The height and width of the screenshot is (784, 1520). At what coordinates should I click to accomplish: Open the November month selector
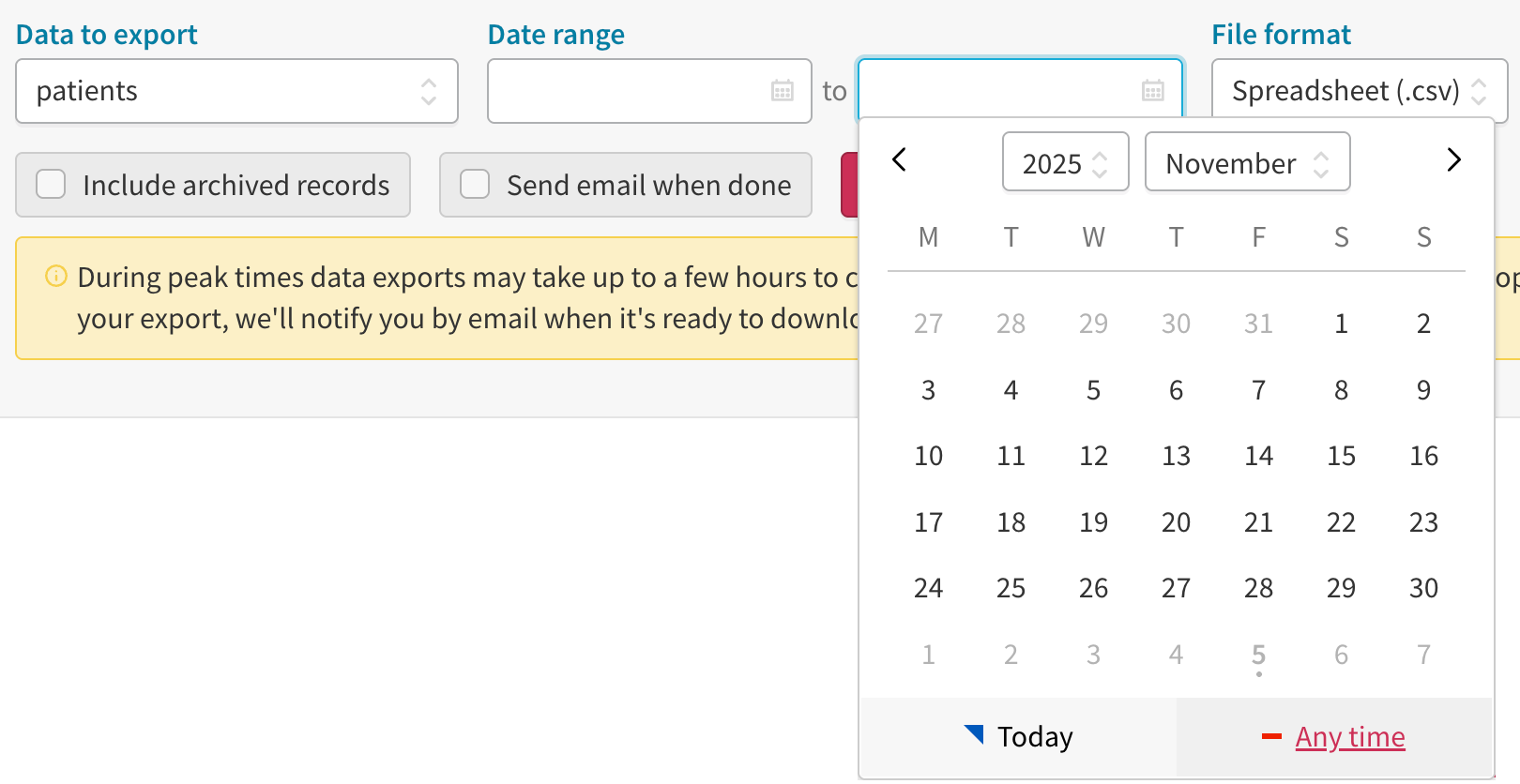click(x=1247, y=162)
